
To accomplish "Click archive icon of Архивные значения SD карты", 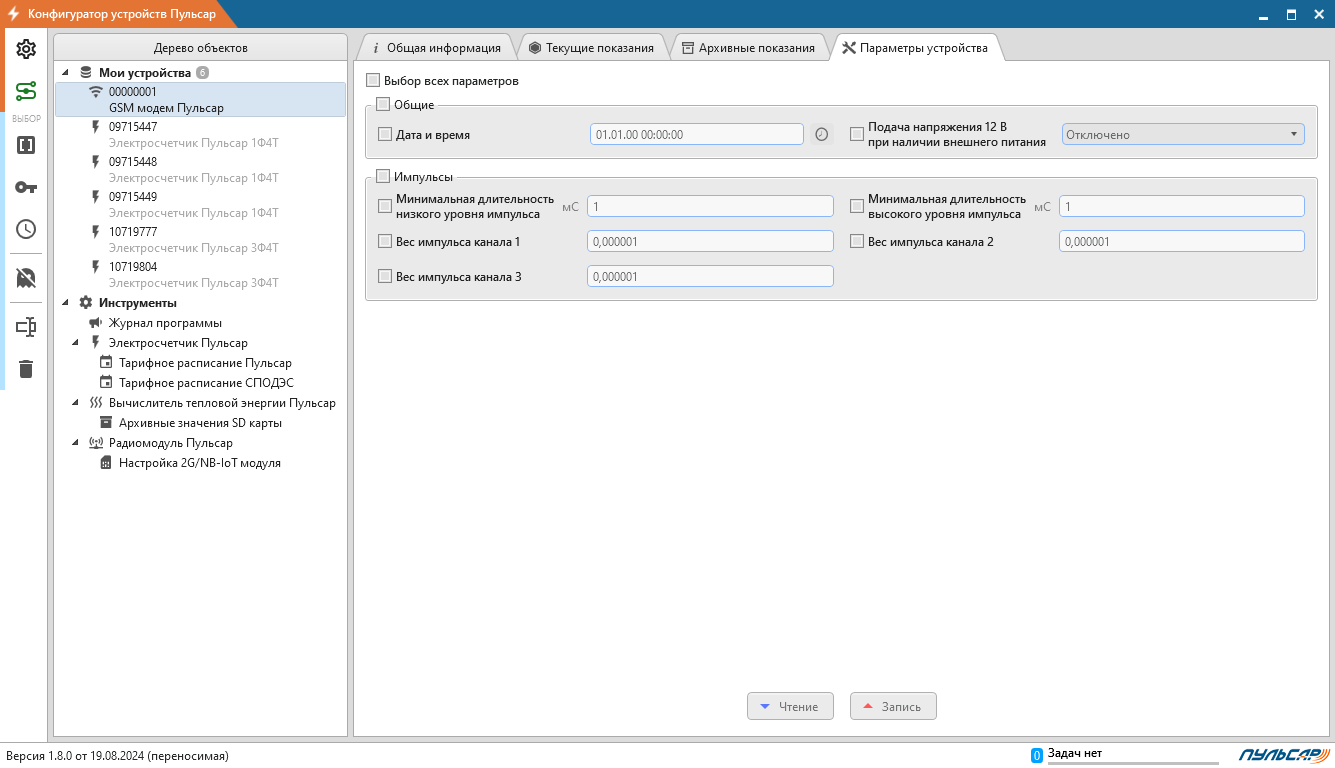I will click(x=106, y=423).
